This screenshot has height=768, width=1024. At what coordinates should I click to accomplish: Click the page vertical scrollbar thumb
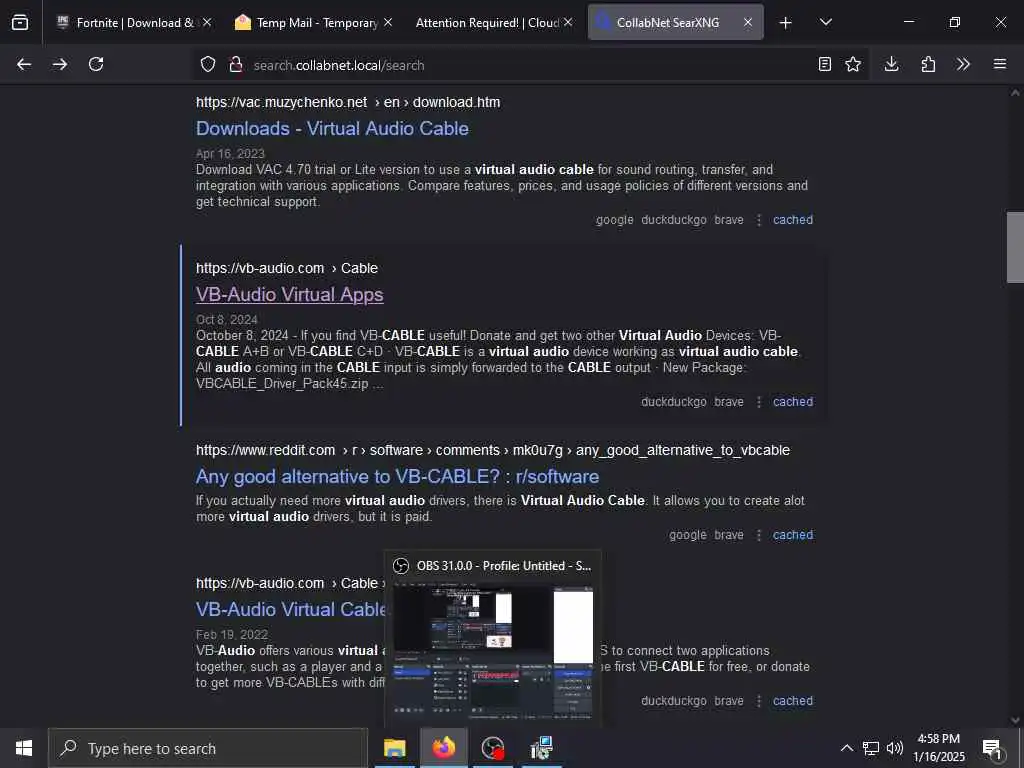[x=1015, y=248]
